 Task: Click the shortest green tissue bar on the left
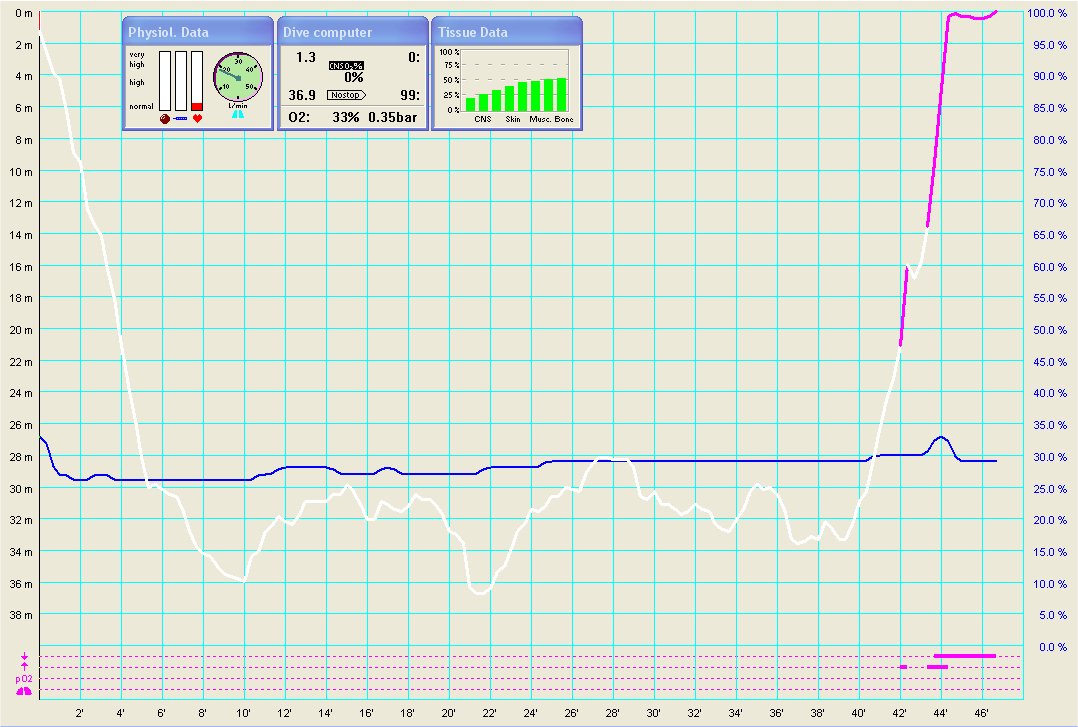point(470,105)
